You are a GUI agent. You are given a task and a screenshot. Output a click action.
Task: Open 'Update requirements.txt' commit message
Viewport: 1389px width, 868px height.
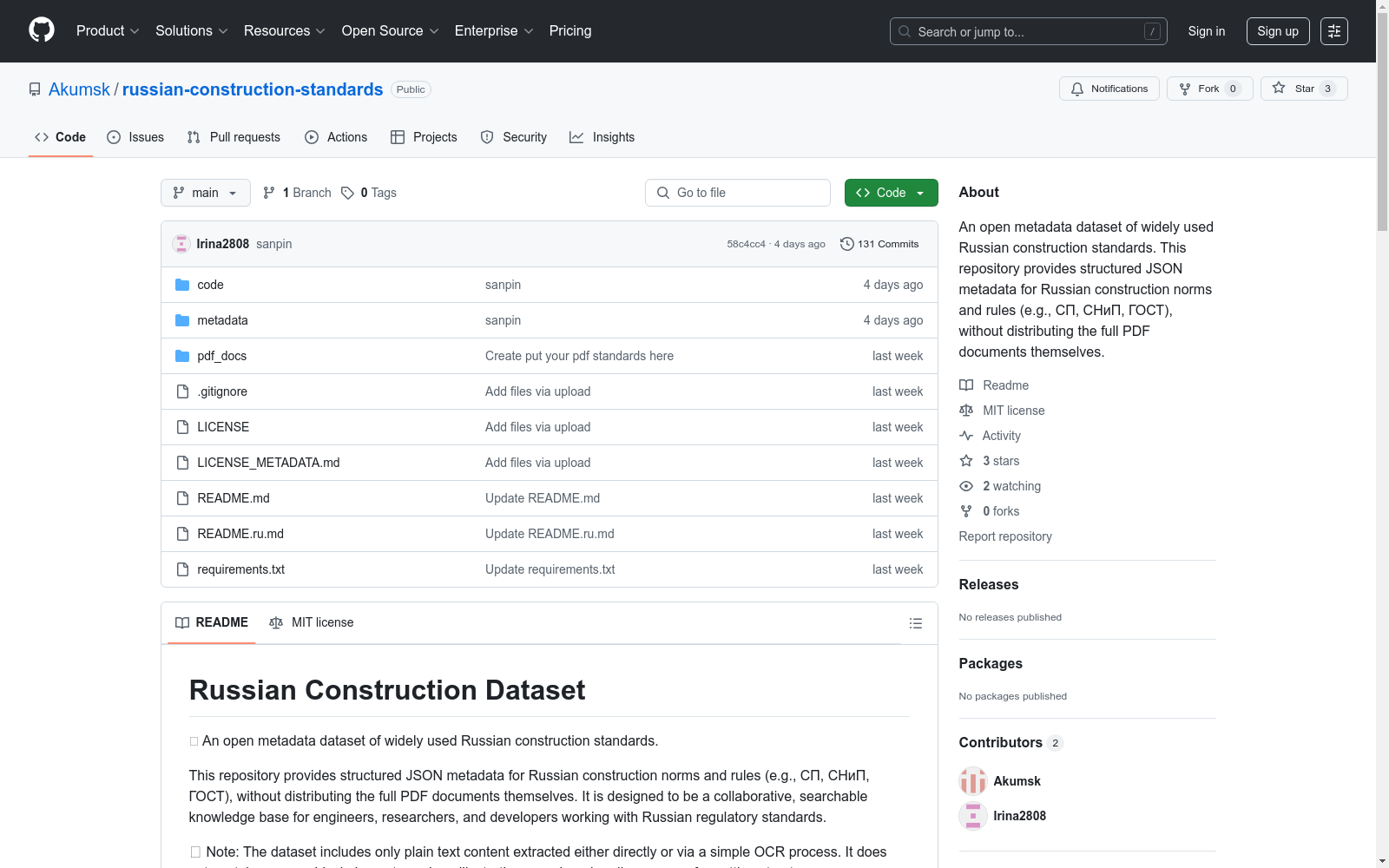tap(550, 569)
